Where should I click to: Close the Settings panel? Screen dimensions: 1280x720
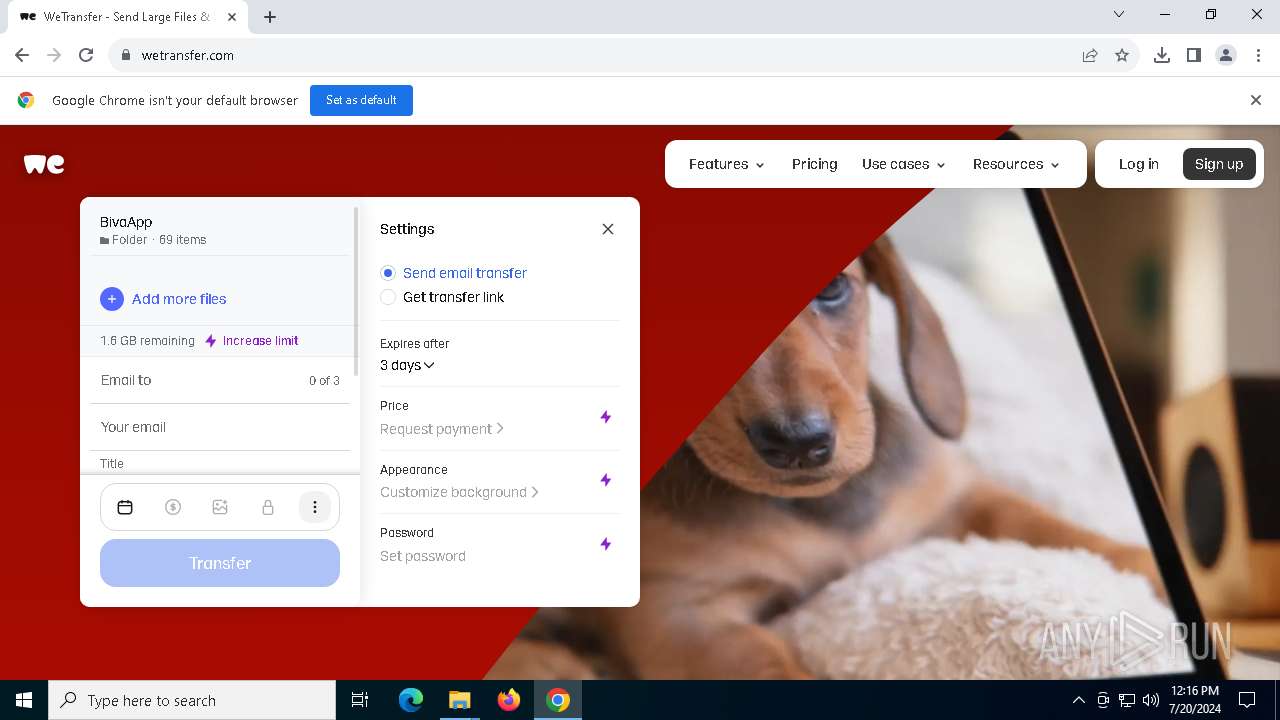tap(608, 229)
